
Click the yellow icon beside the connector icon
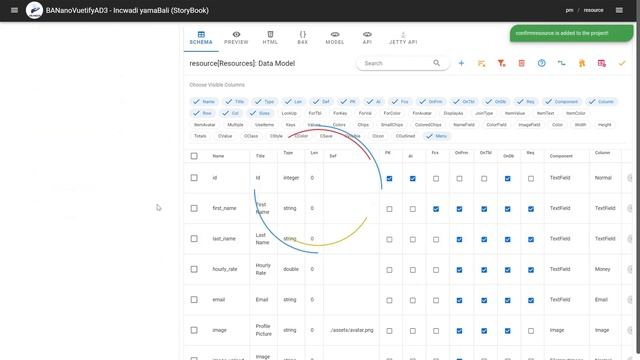(582, 63)
